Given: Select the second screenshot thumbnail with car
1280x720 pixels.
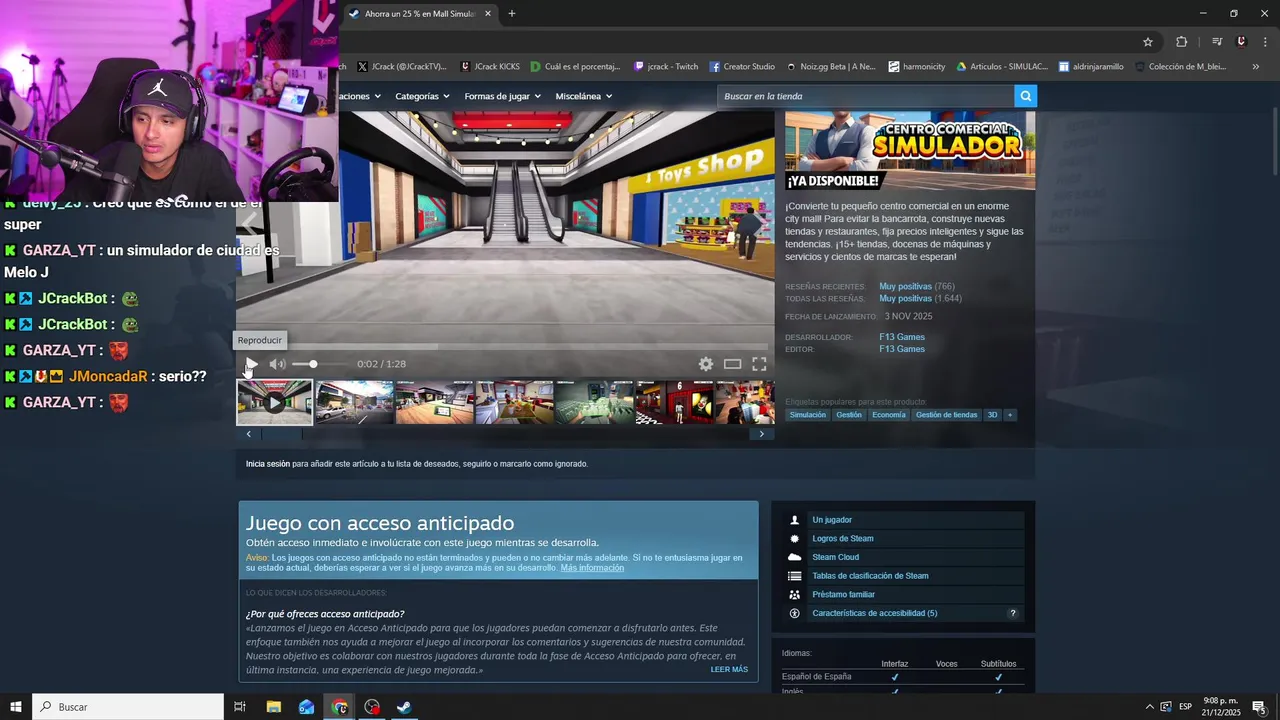Looking at the screenshot, I should (355, 402).
